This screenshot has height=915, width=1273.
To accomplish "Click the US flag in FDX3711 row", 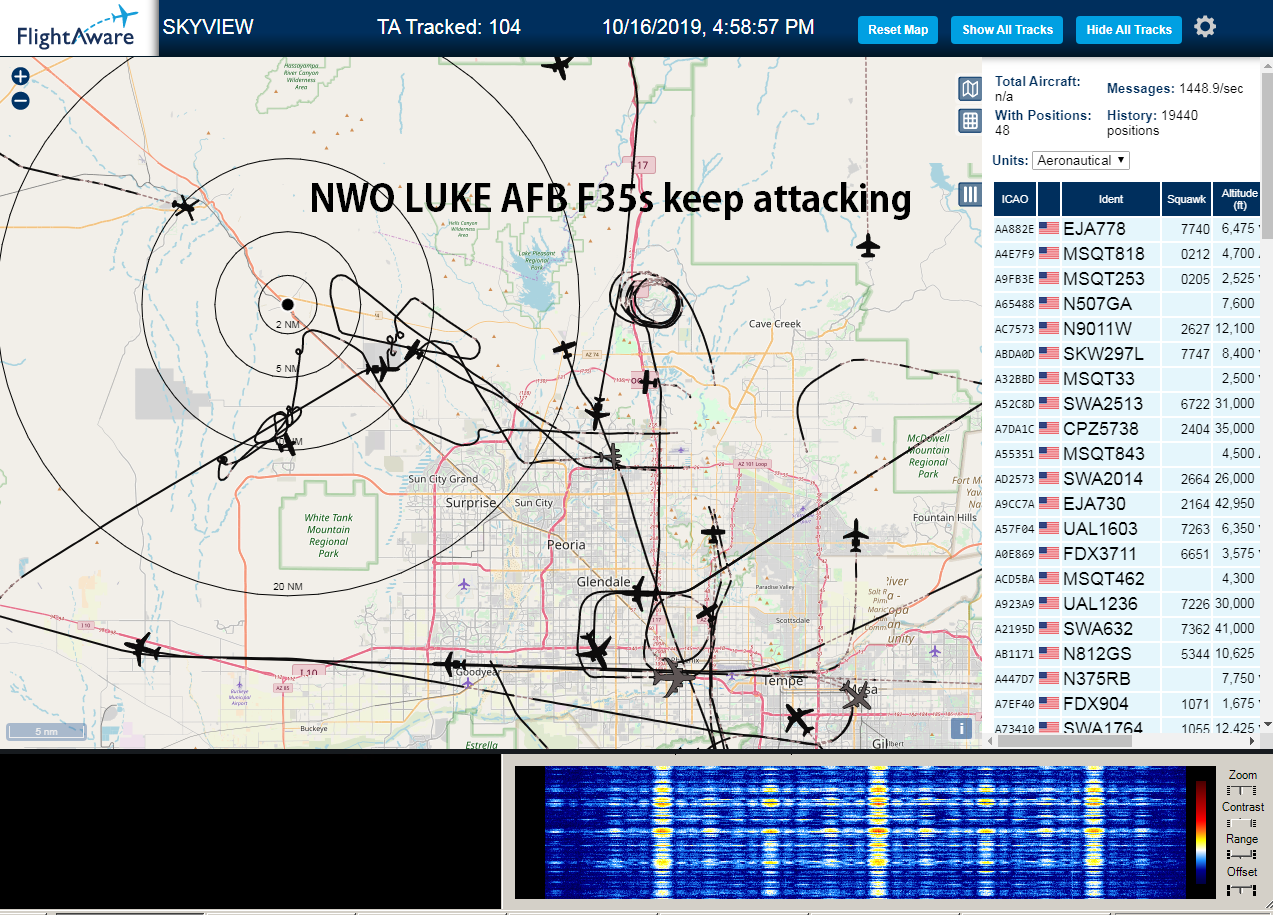I will point(1049,554).
